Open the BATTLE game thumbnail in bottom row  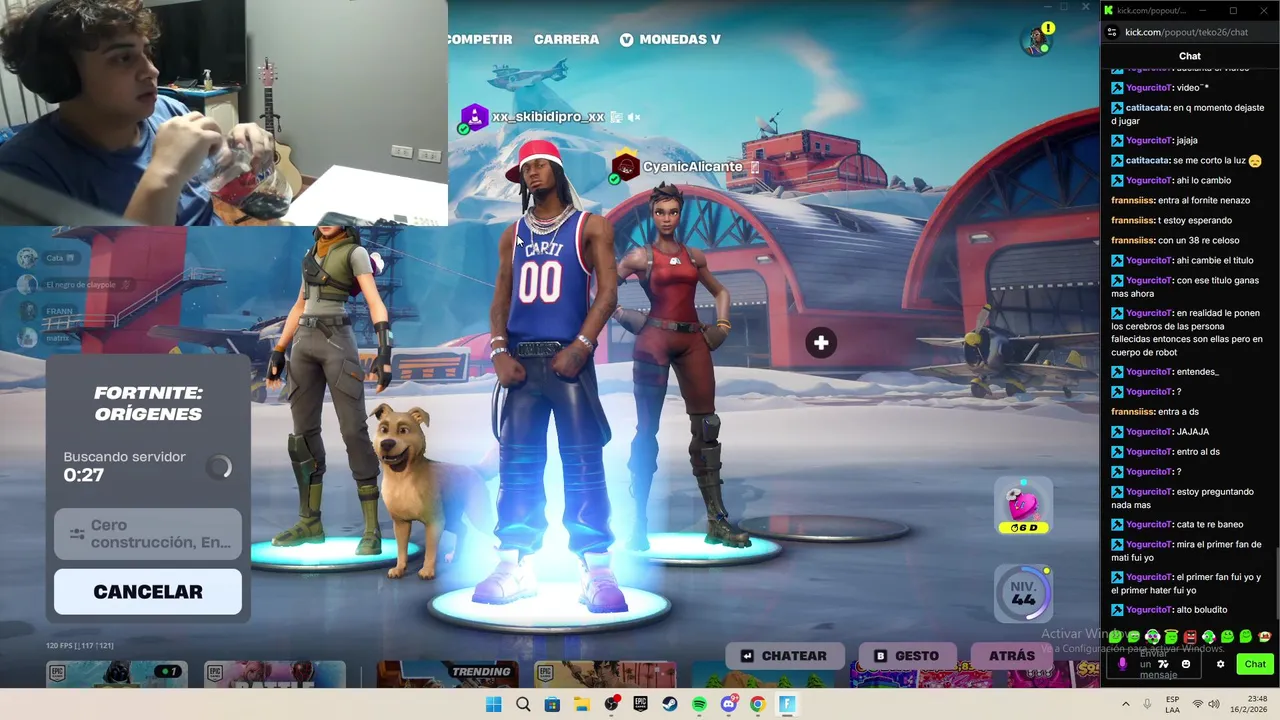point(275,675)
